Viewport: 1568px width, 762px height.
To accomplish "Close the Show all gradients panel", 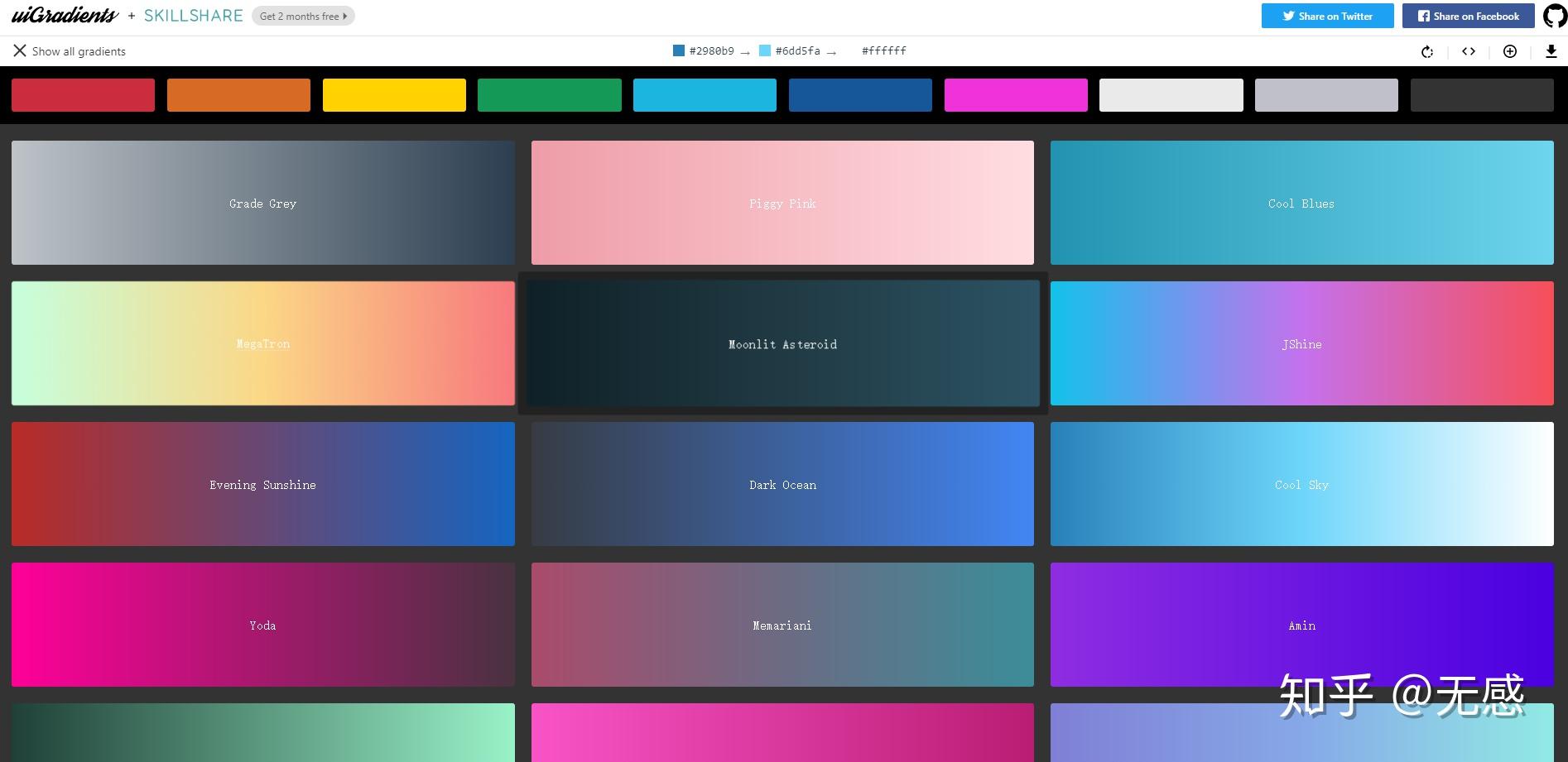I will [x=20, y=51].
